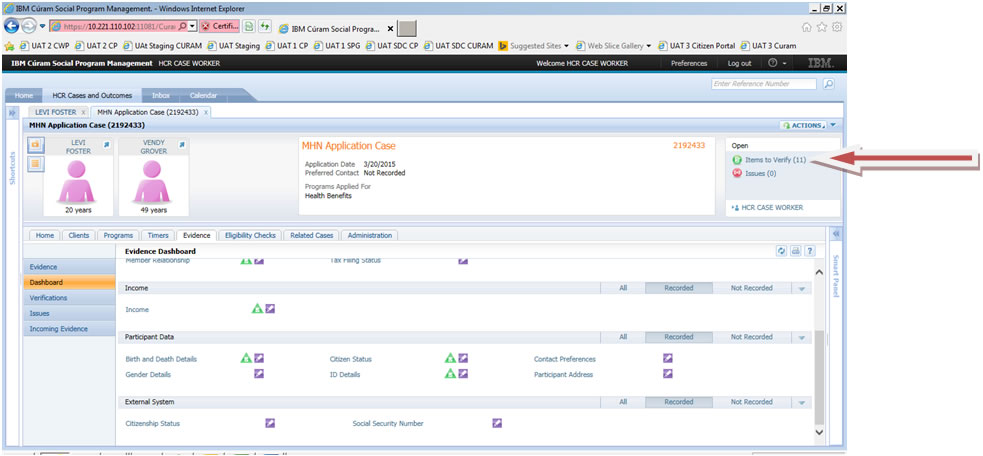Open the Income evidence pencil icon

270,309
